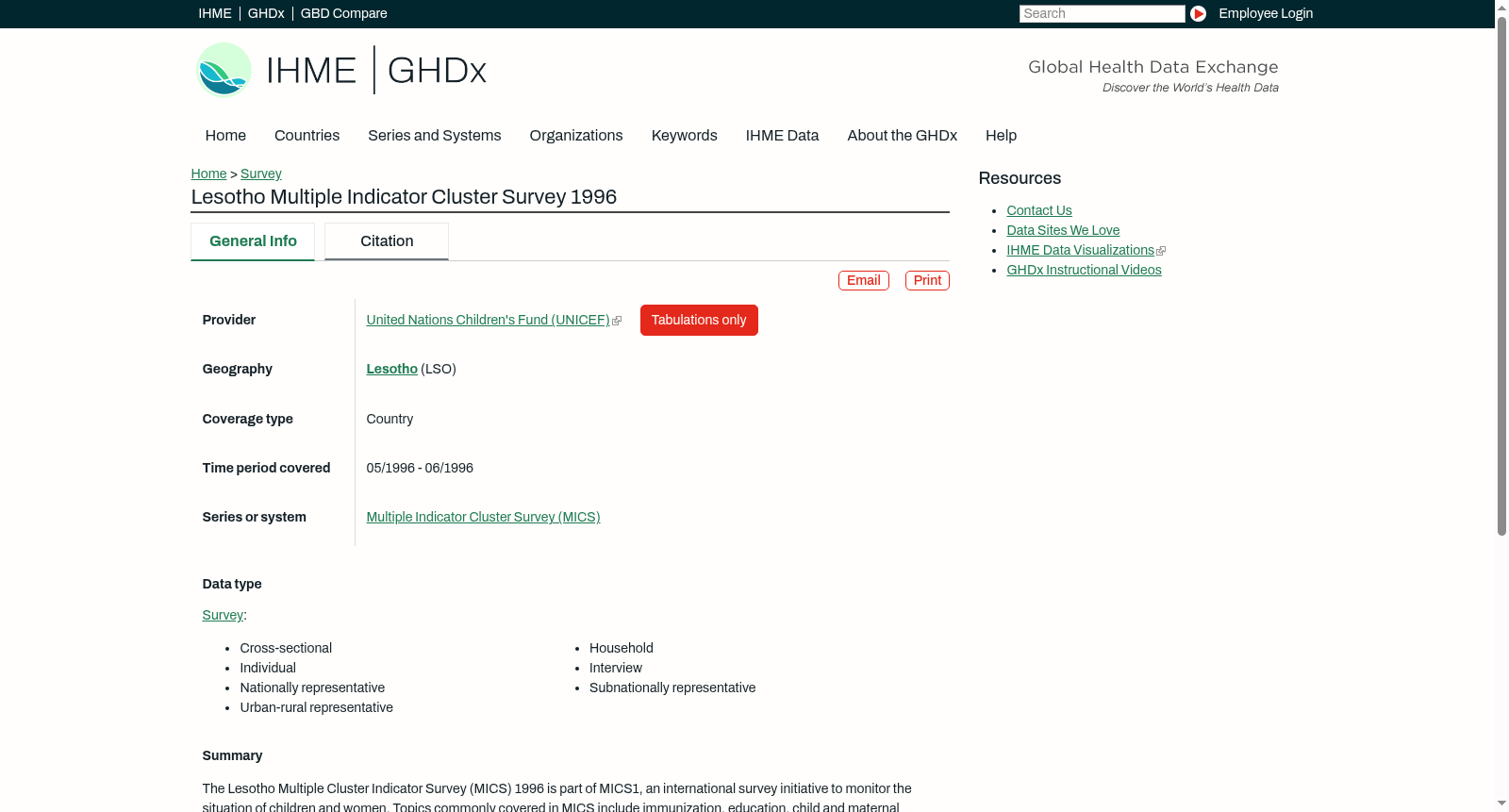Open the IHME Data Visualizations link

(x=1080, y=250)
